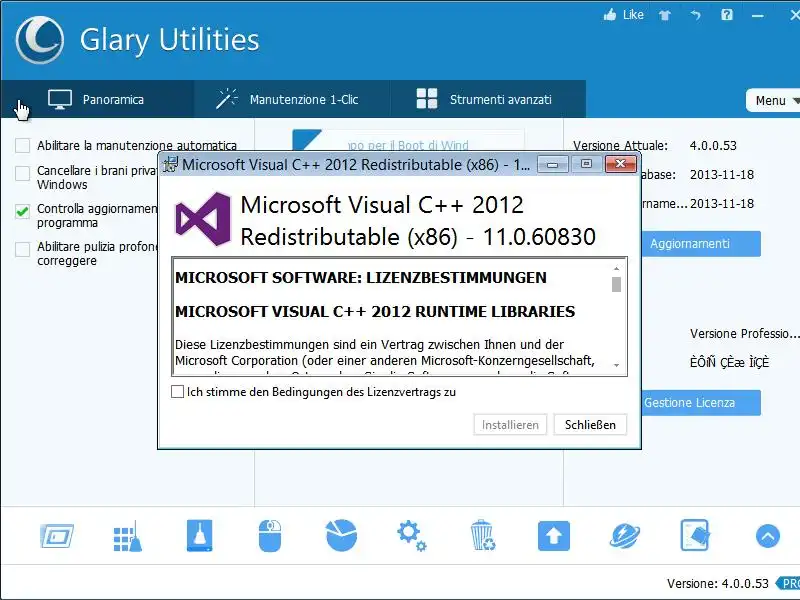
Task: Click the Boot di Windows banner thumbnail
Action: (408, 140)
